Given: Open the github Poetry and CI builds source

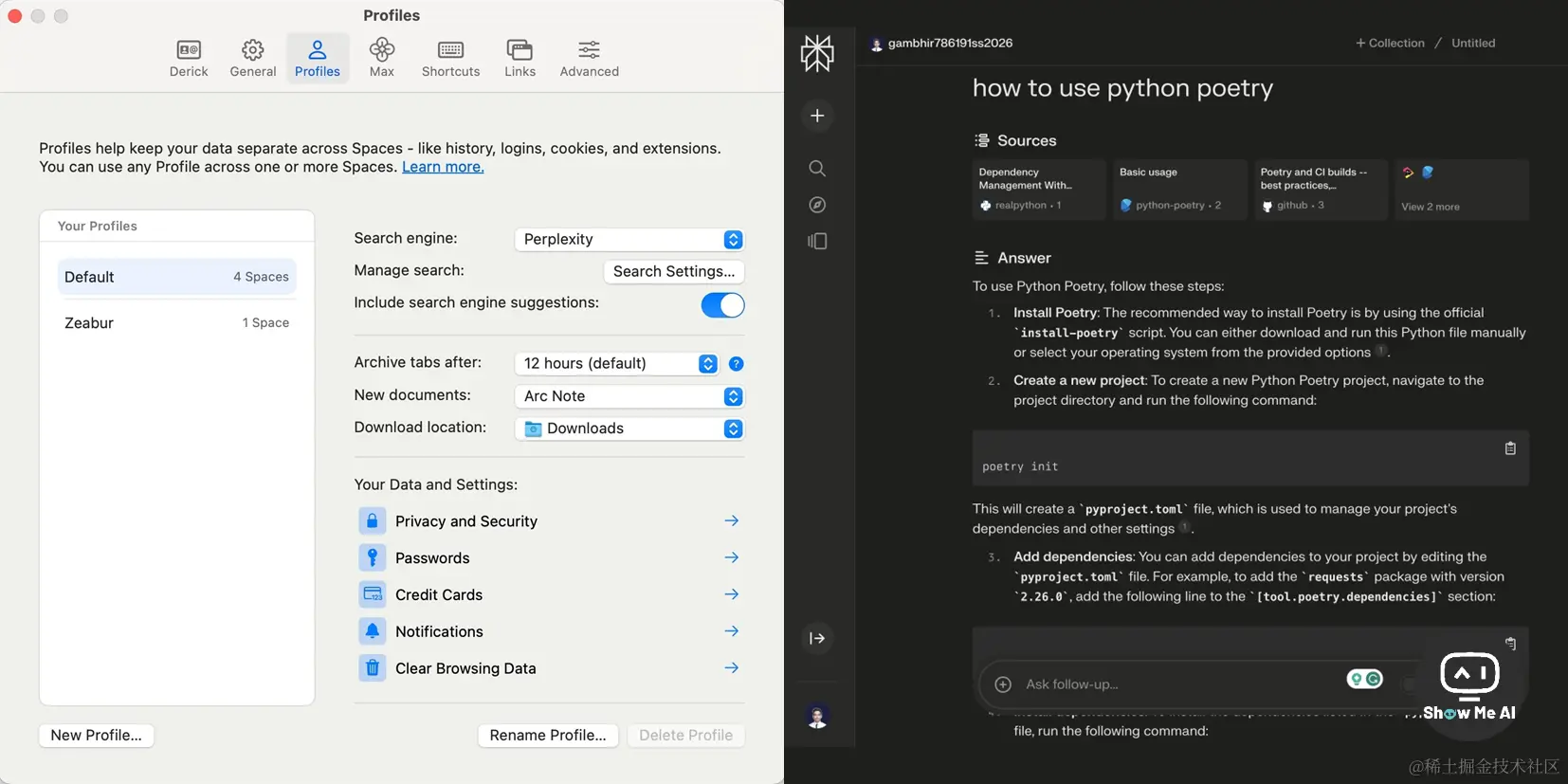Looking at the screenshot, I should (1321, 190).
